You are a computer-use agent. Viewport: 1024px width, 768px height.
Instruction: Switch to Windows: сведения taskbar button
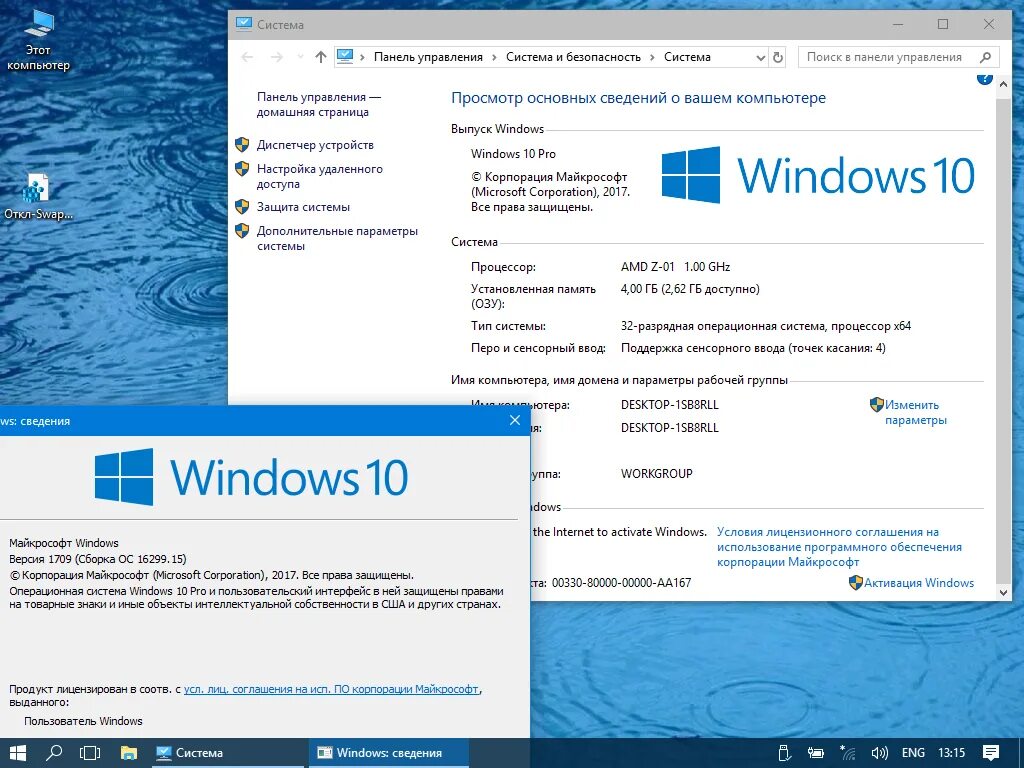point(389,753)
